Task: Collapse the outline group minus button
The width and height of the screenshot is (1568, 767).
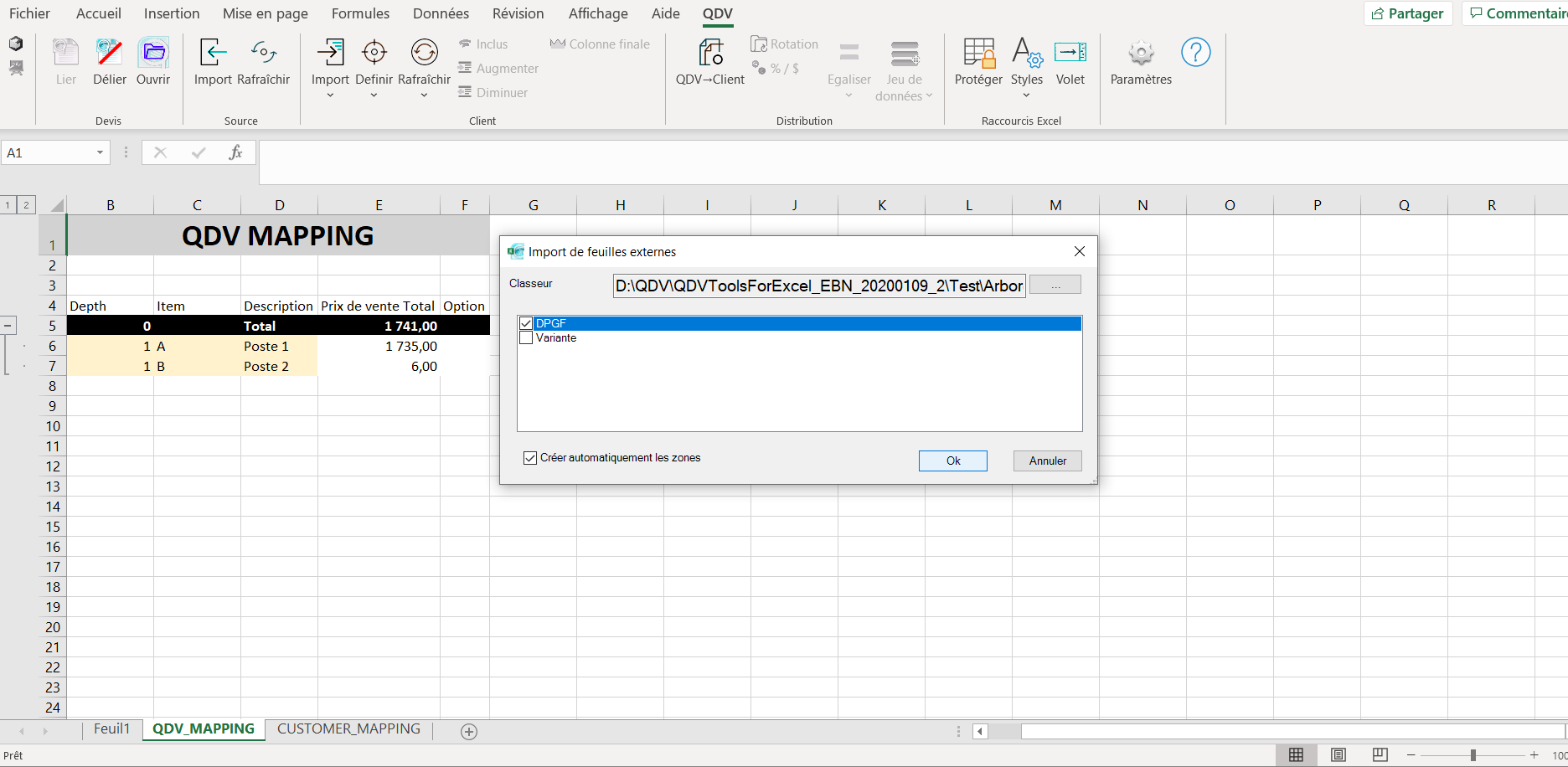Action: point(8,325)
